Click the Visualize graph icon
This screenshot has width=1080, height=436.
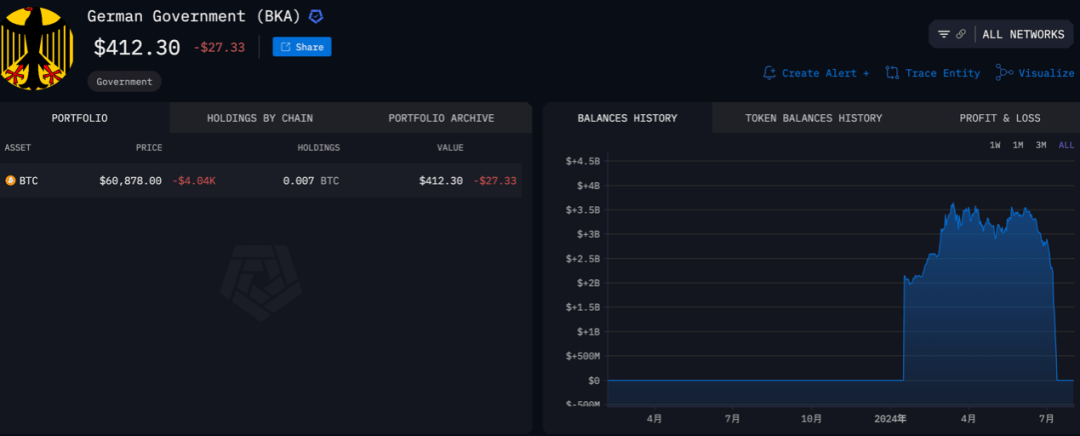1004,73
